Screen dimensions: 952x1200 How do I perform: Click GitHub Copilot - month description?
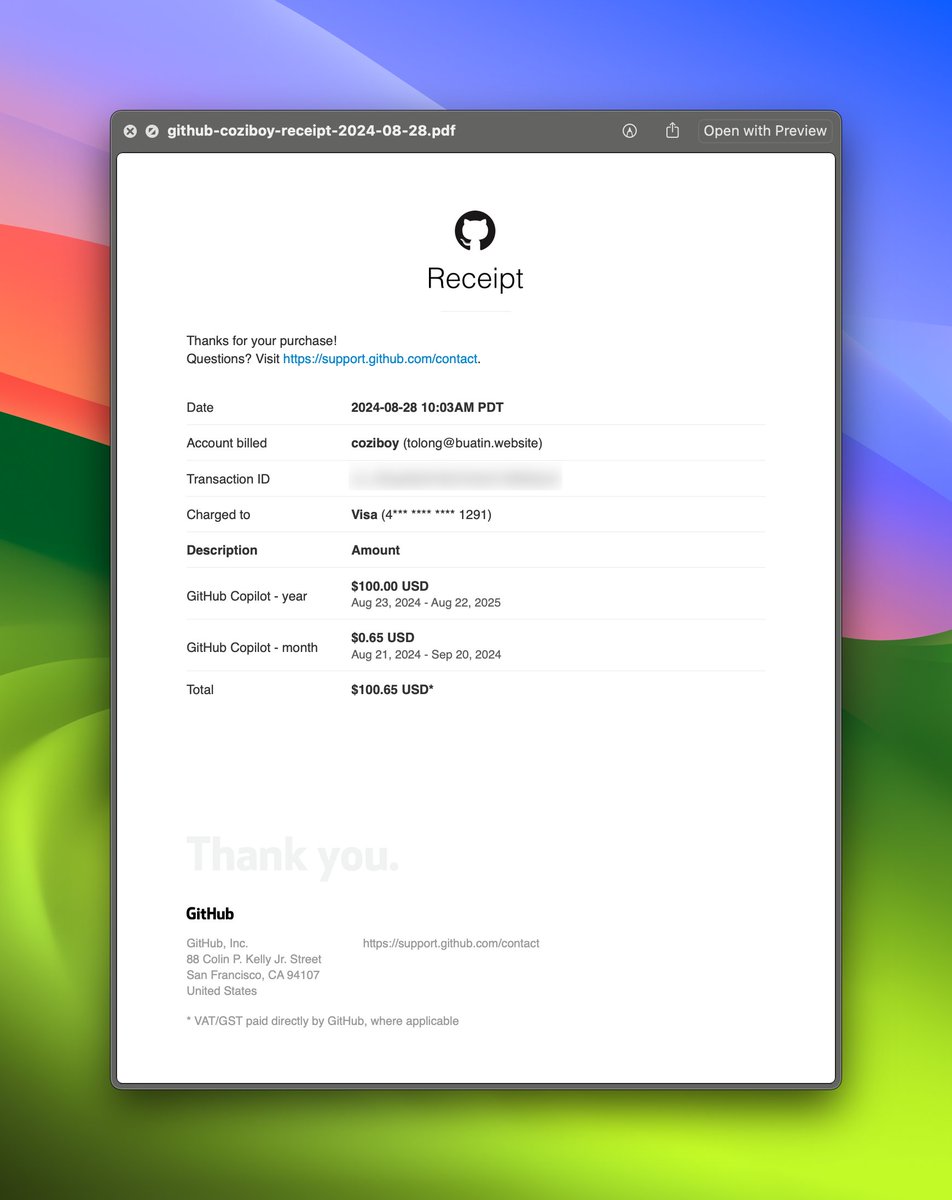click(x=252, y=648)
